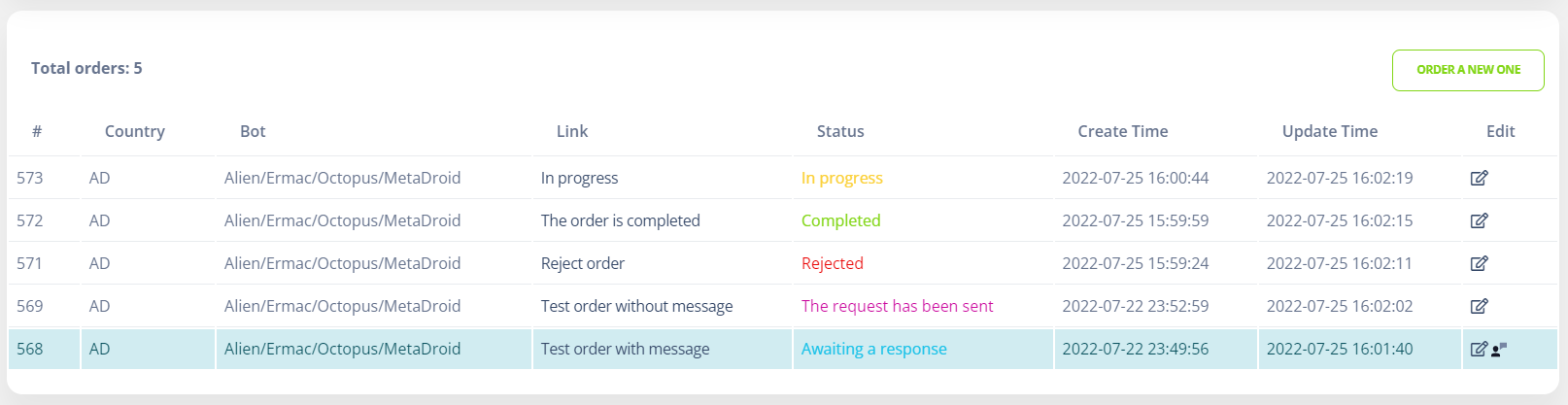Image resolution: width=1568 pixels, height=405 pixels.
Task: Click the 'In progress' yellow status
Action: point(842,178)
